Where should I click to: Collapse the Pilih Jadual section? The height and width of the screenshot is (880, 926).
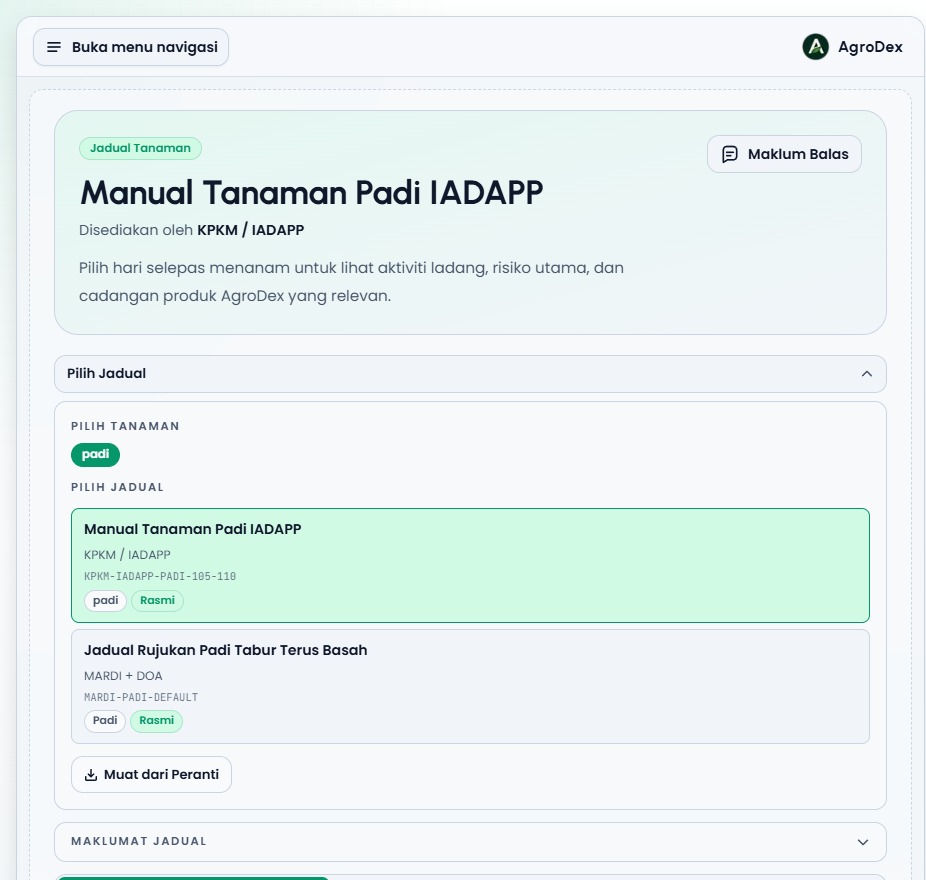tap(470, 374)
